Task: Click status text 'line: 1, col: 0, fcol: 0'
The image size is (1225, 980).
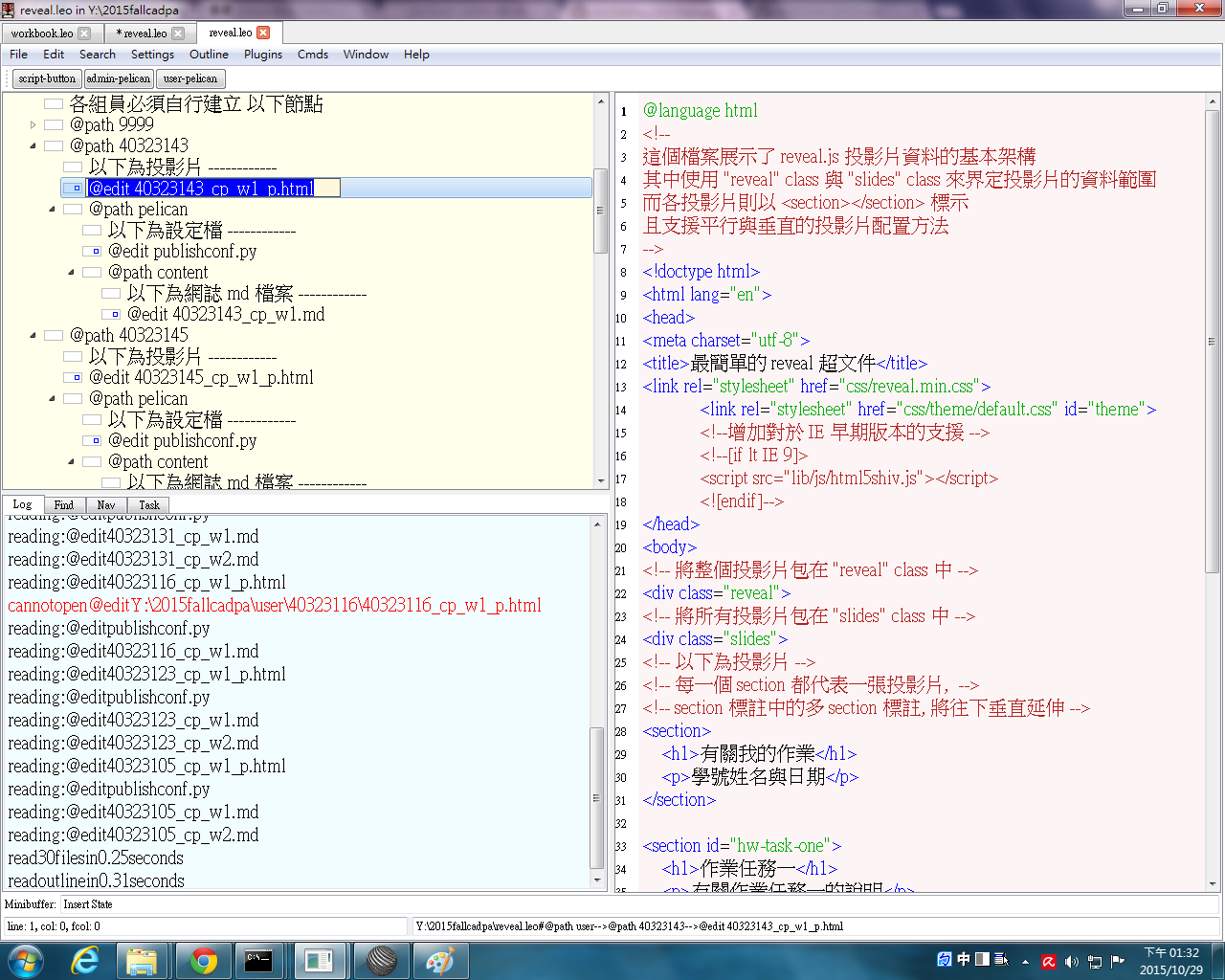Action: coord(54,926)
